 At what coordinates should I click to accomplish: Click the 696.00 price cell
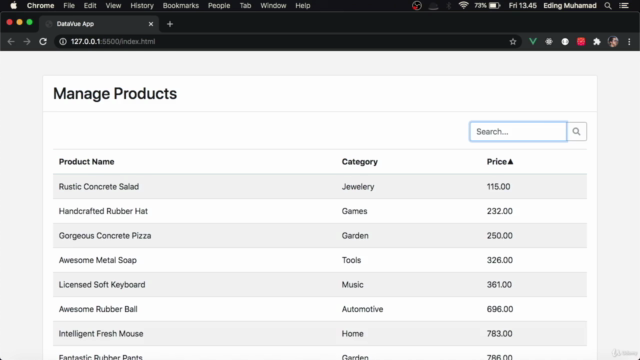(500, 309)
